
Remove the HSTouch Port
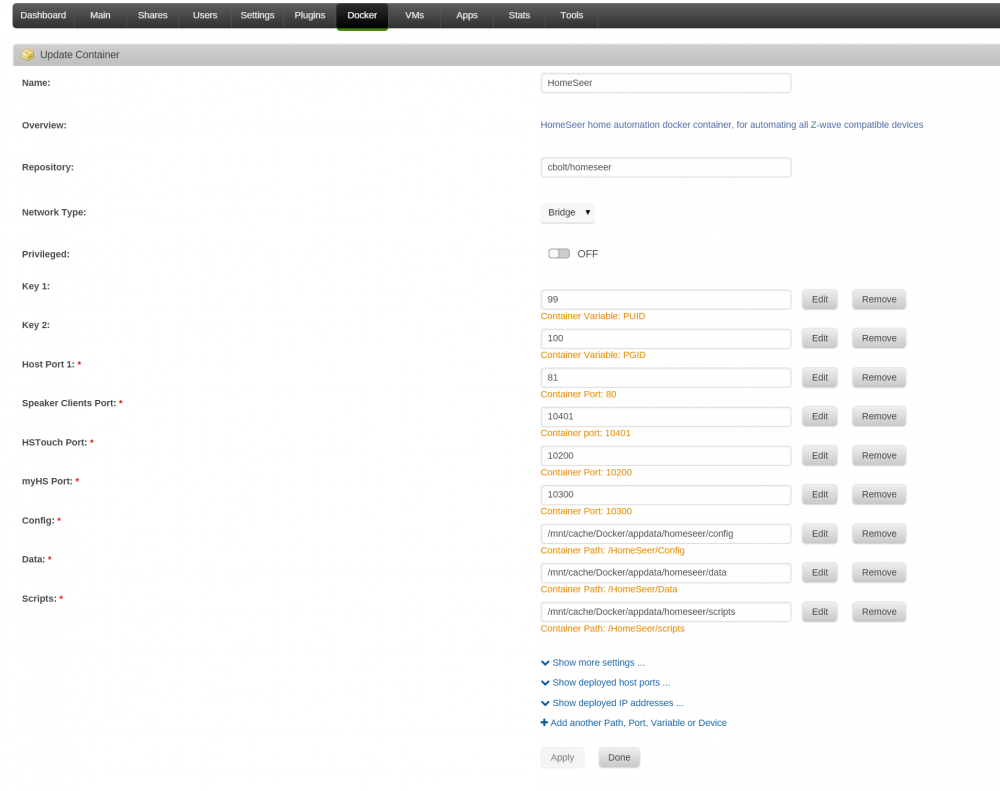879,456
